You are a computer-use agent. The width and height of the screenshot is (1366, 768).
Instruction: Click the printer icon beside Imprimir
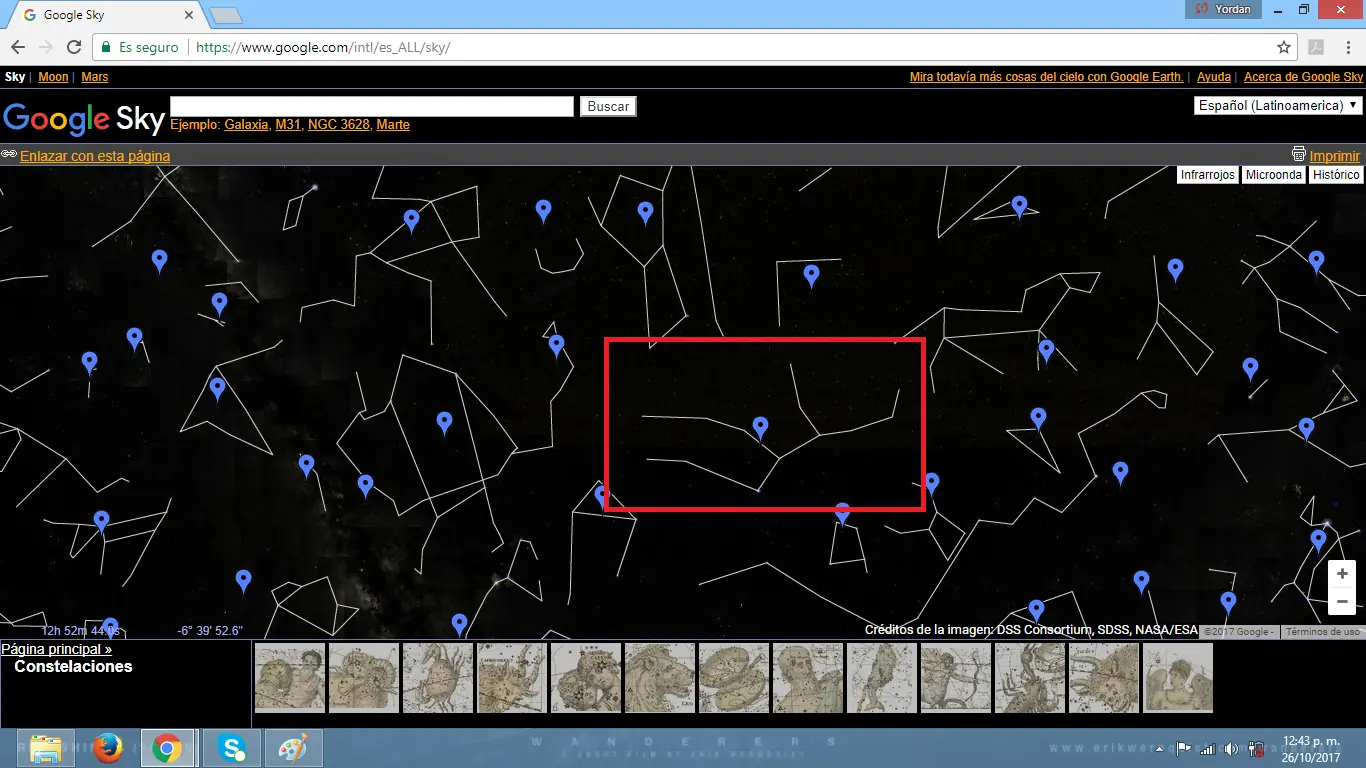coord(1299,155)
